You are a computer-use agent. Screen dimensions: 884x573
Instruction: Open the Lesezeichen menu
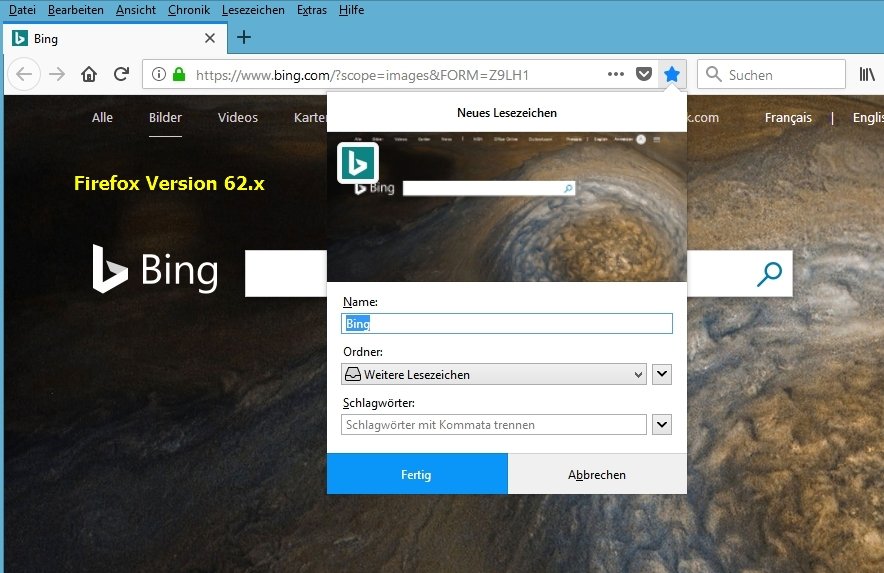(x=253, y=10)
